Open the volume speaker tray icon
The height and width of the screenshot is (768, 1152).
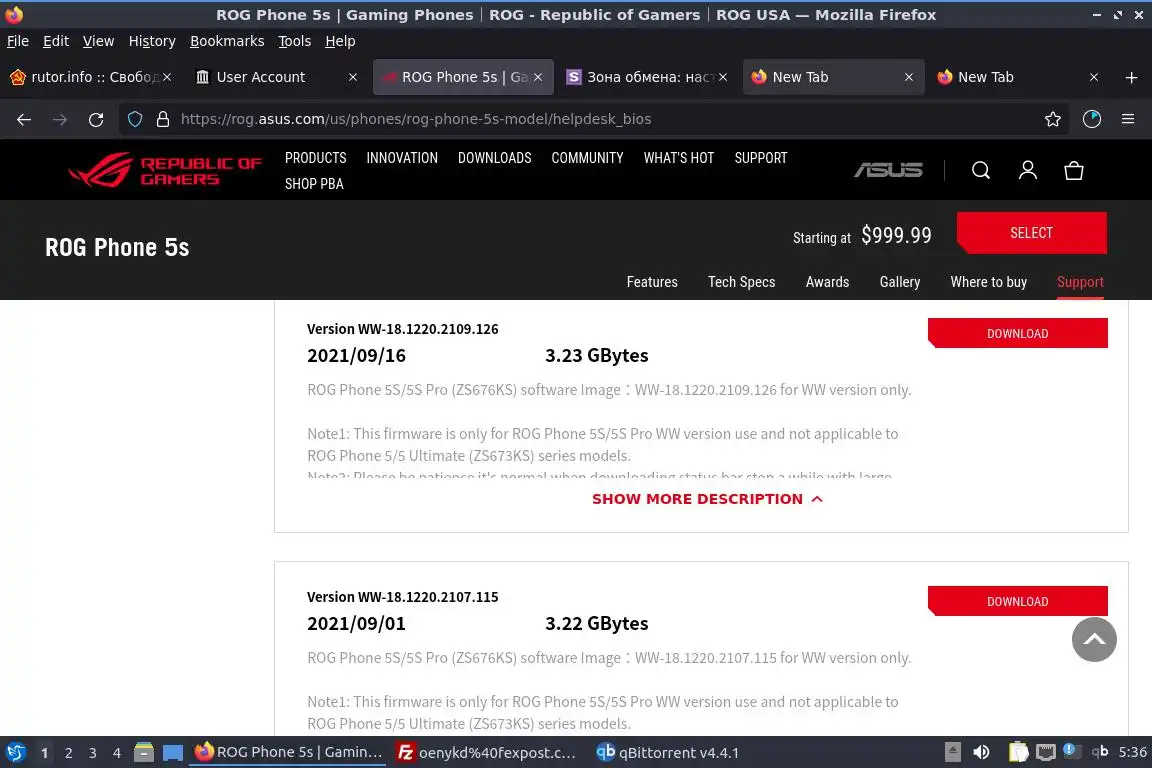pyautogui.click(x=981, y=752)
